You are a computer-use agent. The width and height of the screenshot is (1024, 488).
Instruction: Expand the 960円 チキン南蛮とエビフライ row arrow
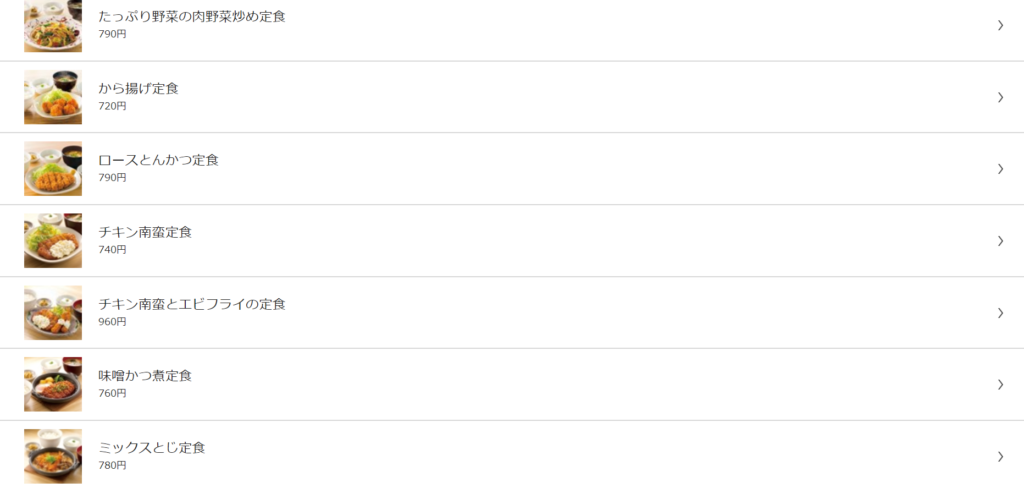(x=1000, y=312)
